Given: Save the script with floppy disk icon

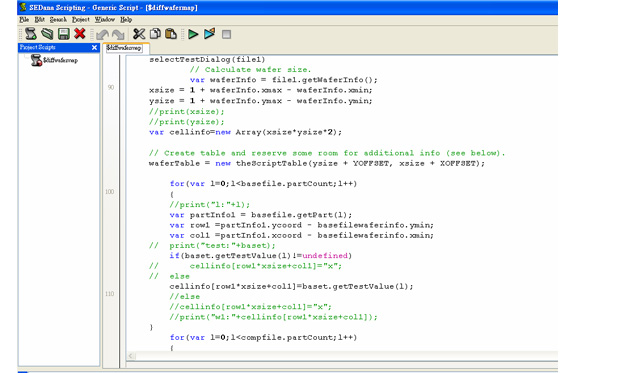Looking at the screenshot, I should (x=63, y=34).
